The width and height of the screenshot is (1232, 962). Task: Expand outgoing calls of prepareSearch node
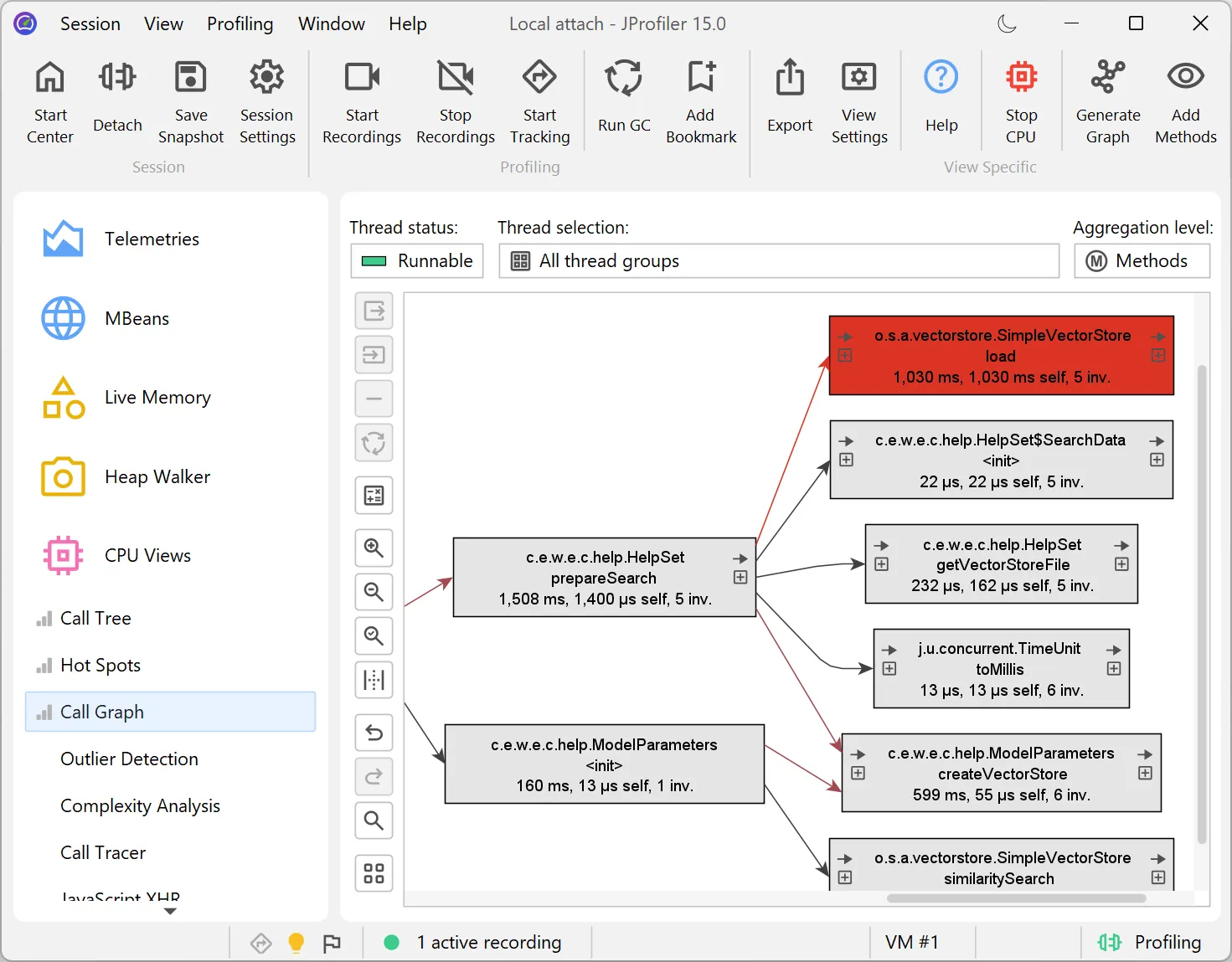click(x=740, y=578)
